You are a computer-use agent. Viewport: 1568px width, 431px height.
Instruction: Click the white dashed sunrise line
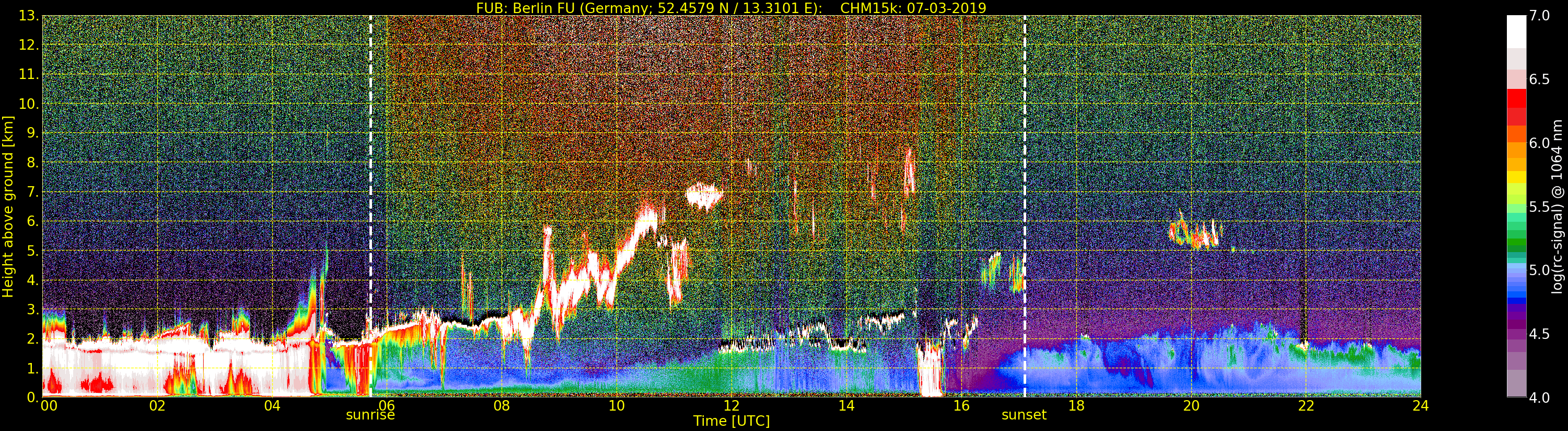(x=370, y=206)
